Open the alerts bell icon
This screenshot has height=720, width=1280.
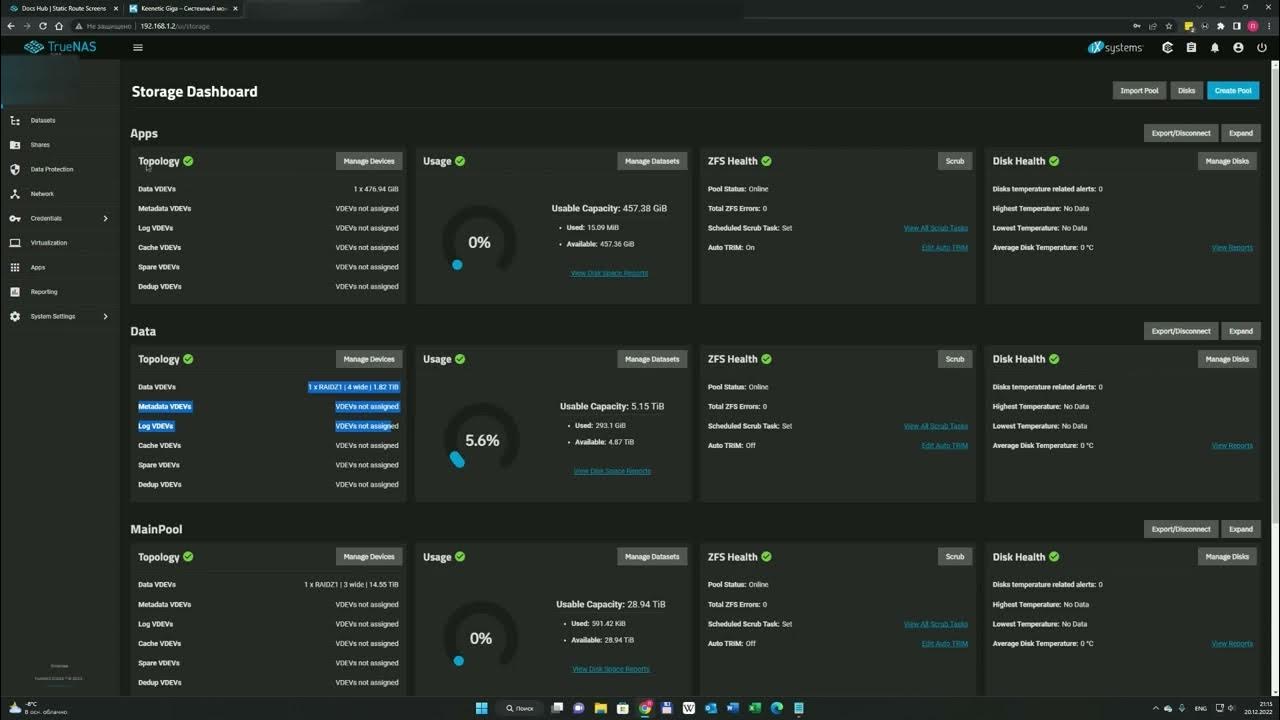click(x=1215, y=47)
